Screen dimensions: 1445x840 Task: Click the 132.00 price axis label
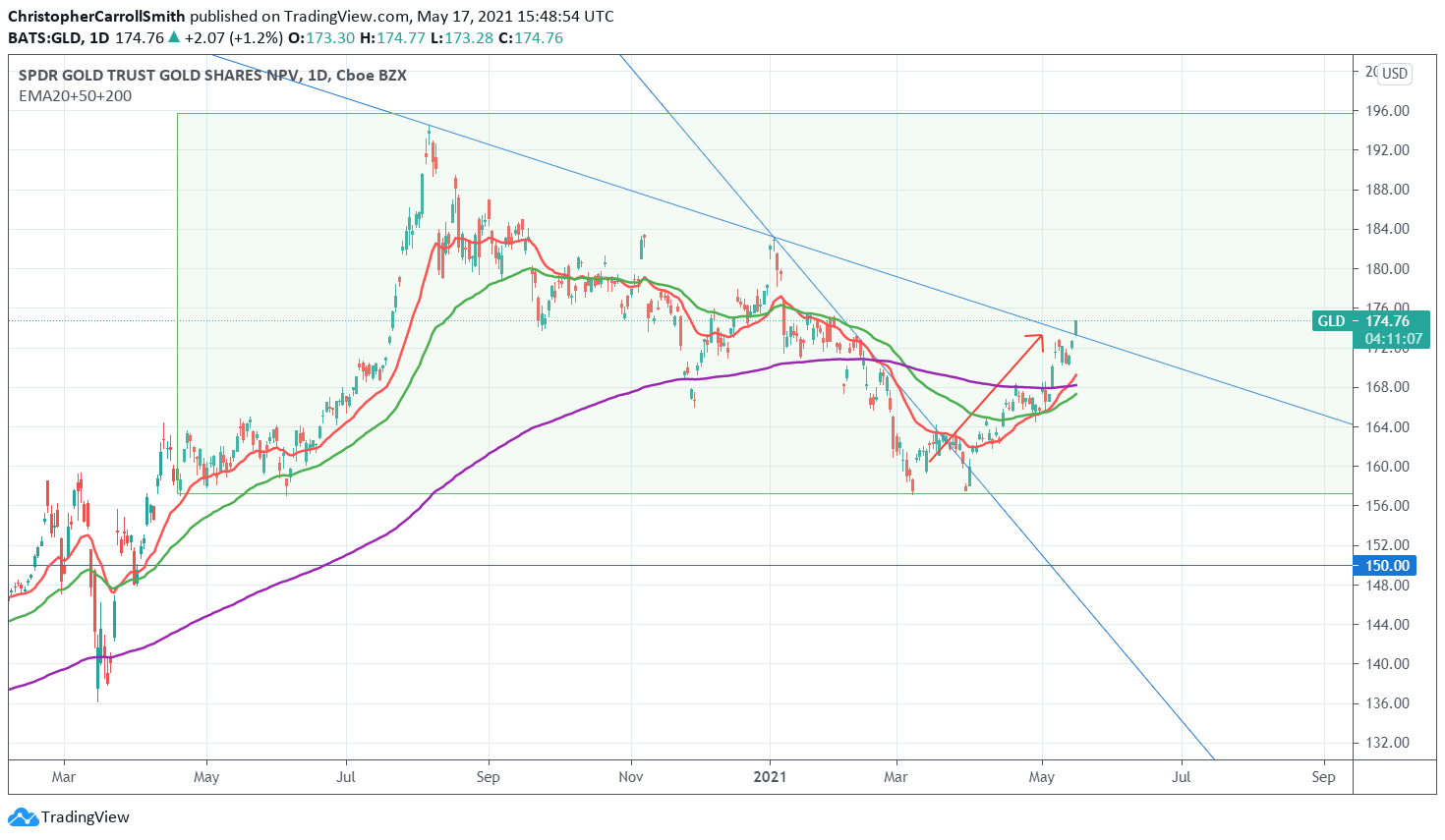(x=1387, y=743)
